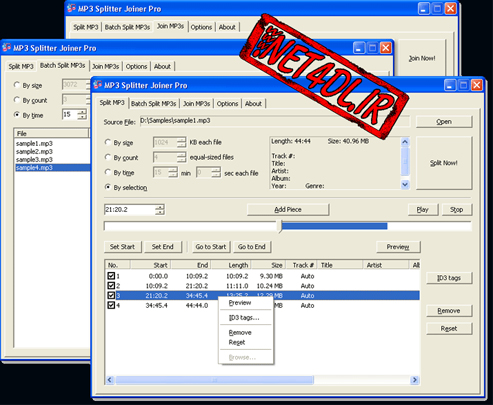
Task: Click scroll left arrow of piece list
Action: click(x=110, y=380)
